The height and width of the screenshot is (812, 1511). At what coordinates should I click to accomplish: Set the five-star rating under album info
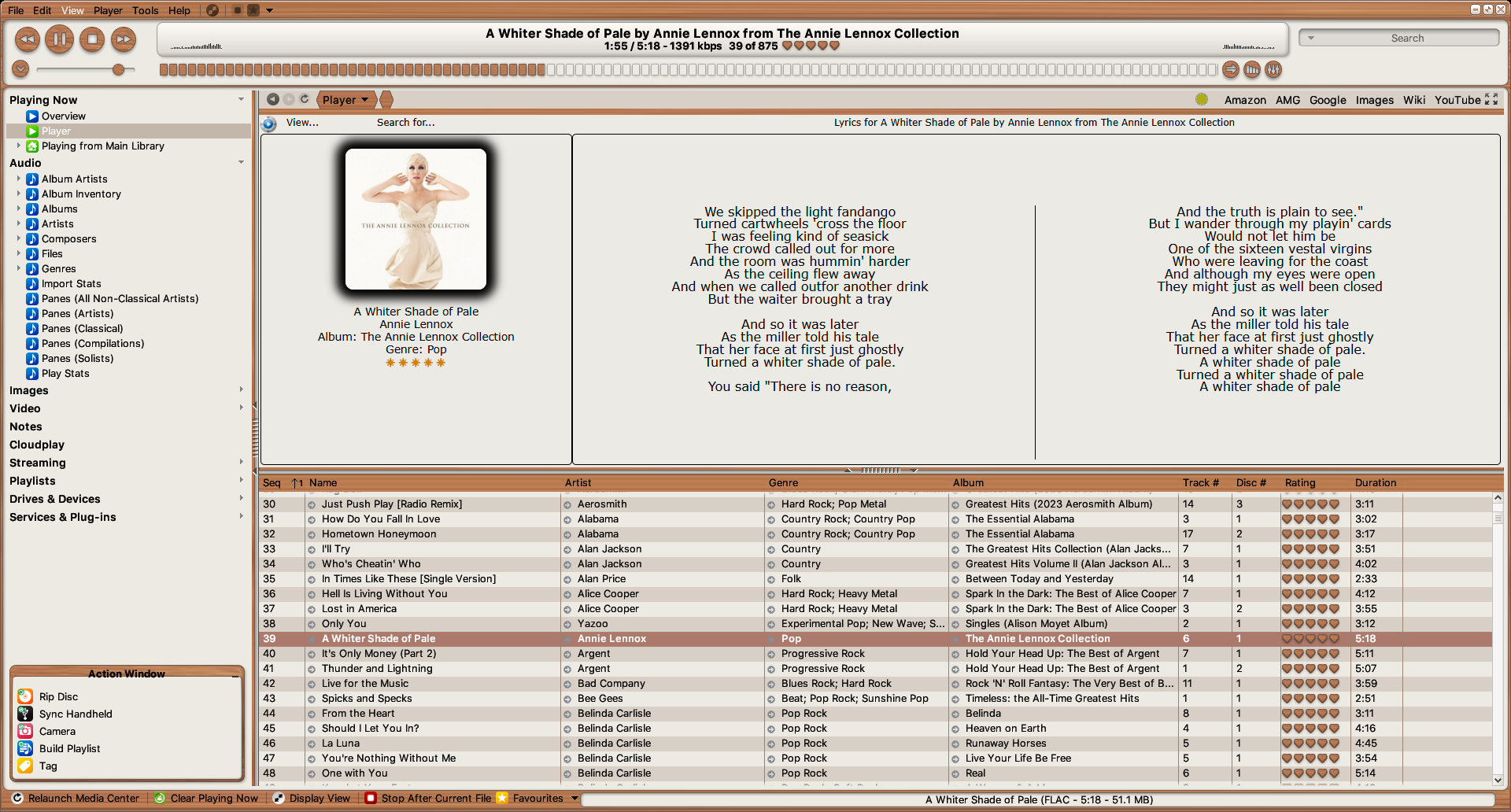[416, 363]
